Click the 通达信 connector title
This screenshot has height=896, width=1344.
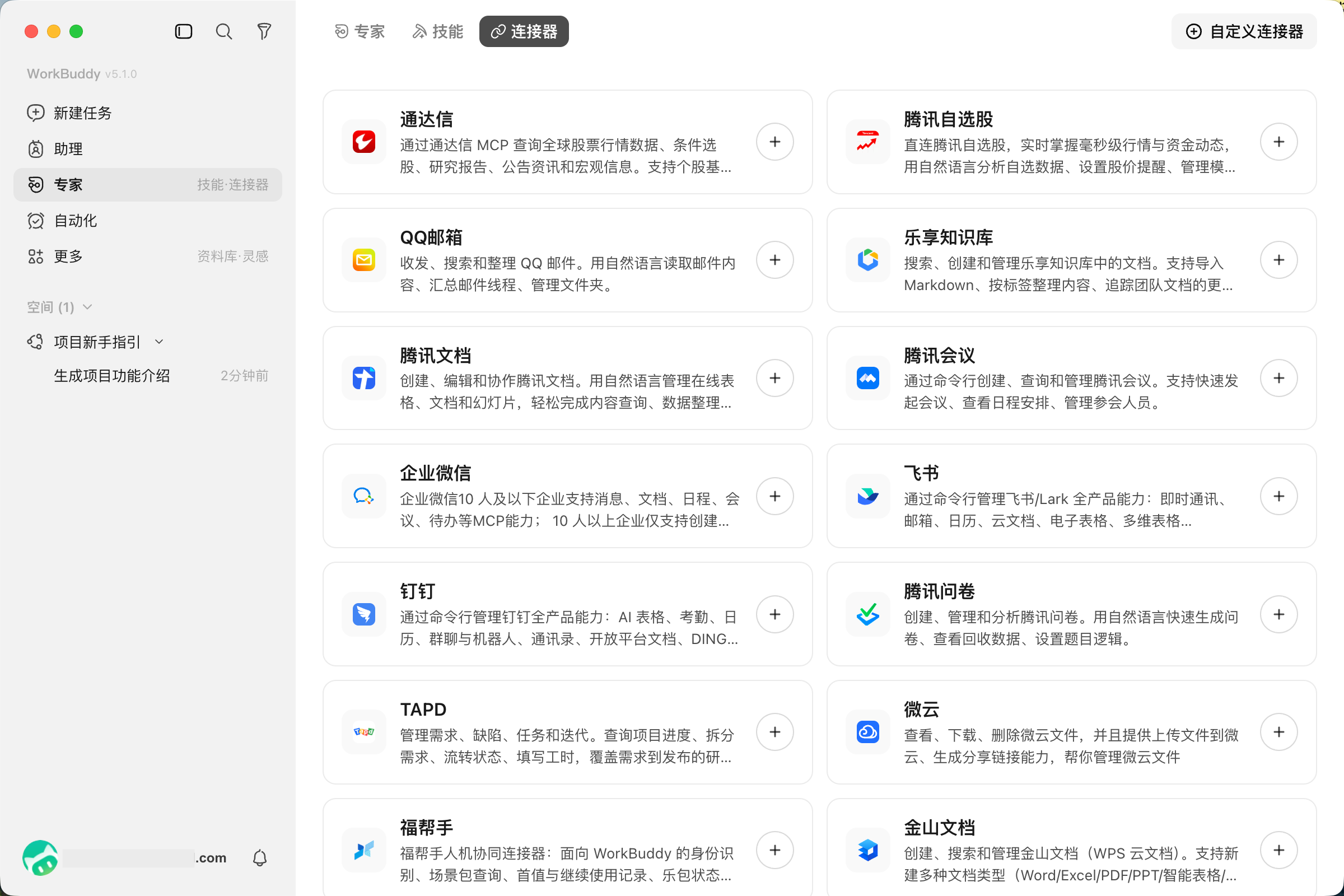point(426,119)
